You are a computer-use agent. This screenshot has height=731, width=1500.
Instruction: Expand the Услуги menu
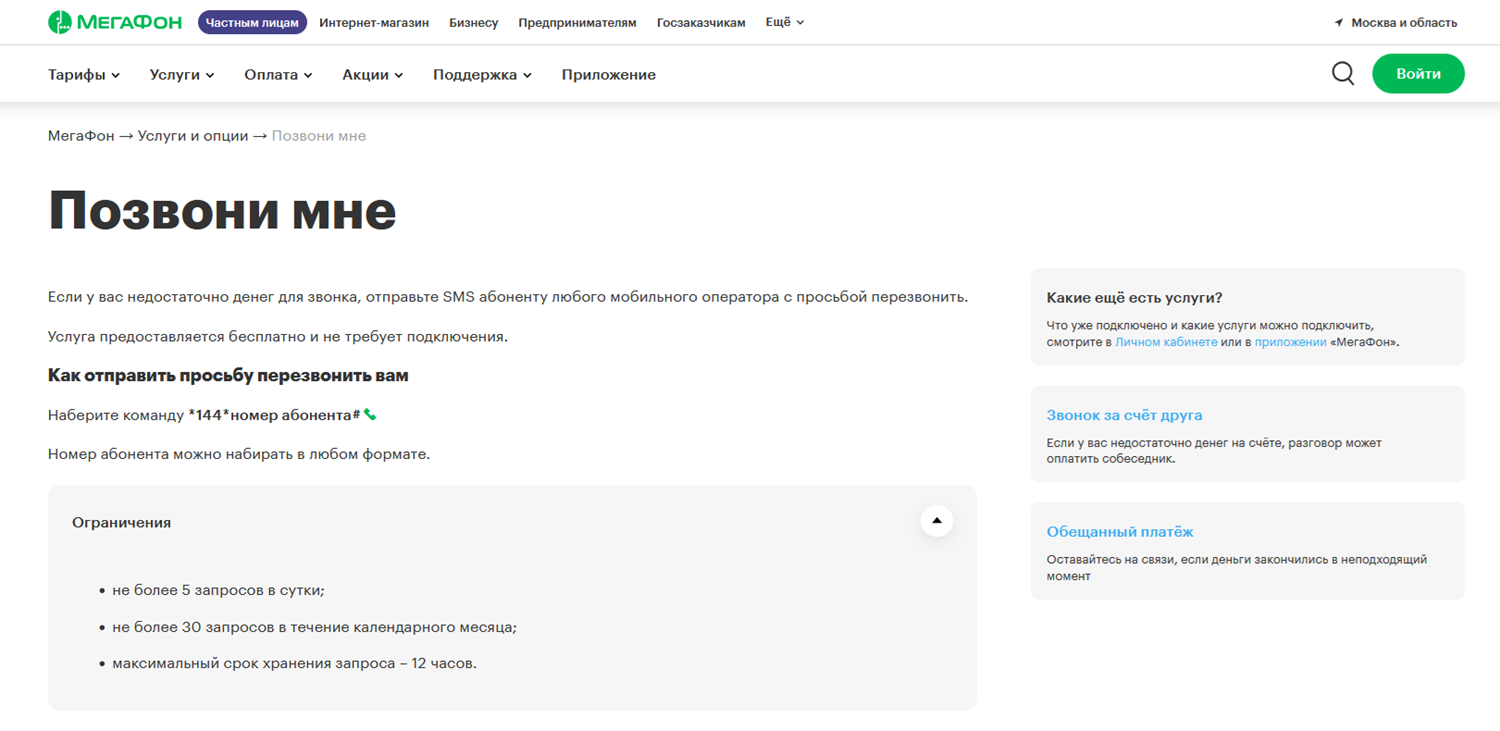click(x=182, y=75)
